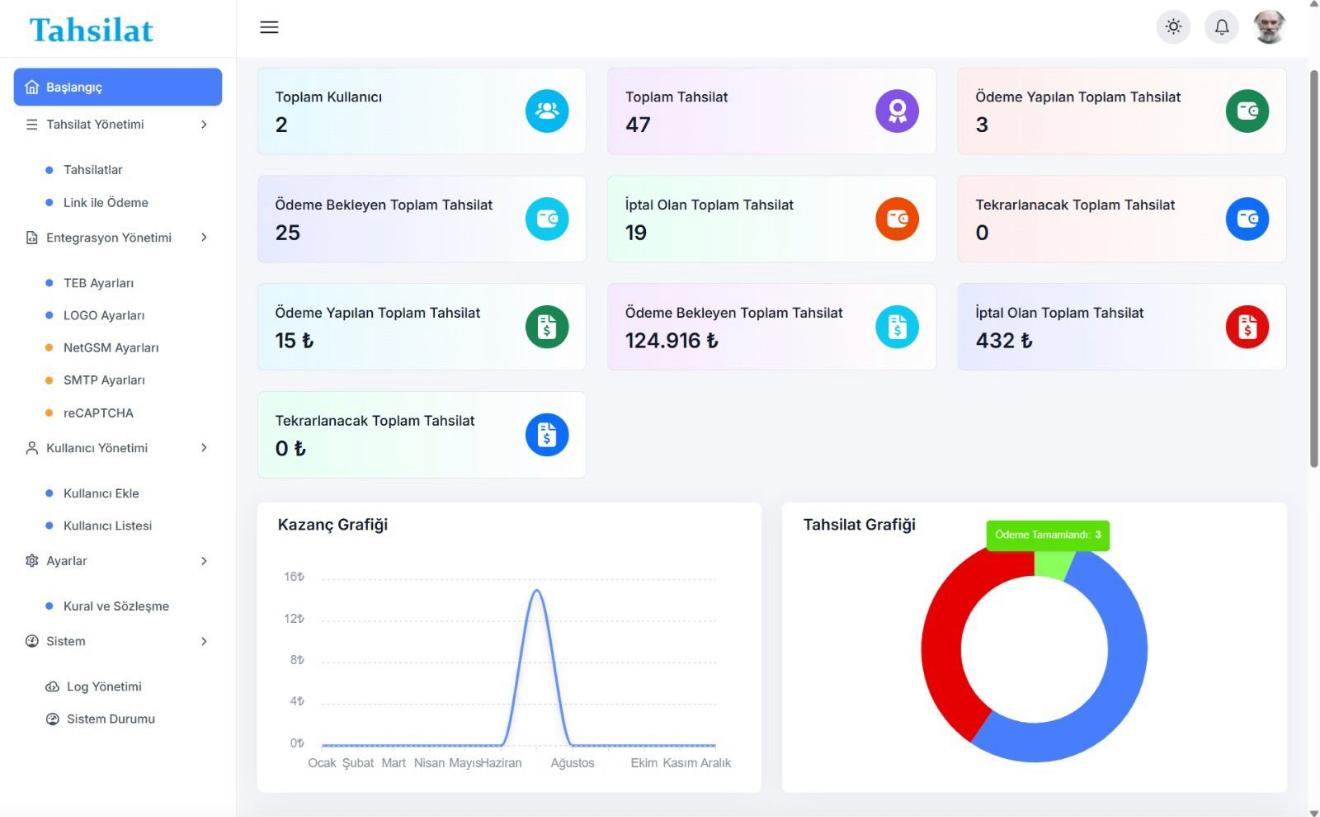
Task: Open Link ile Ödeme page
Action: [x=105, y=203]
